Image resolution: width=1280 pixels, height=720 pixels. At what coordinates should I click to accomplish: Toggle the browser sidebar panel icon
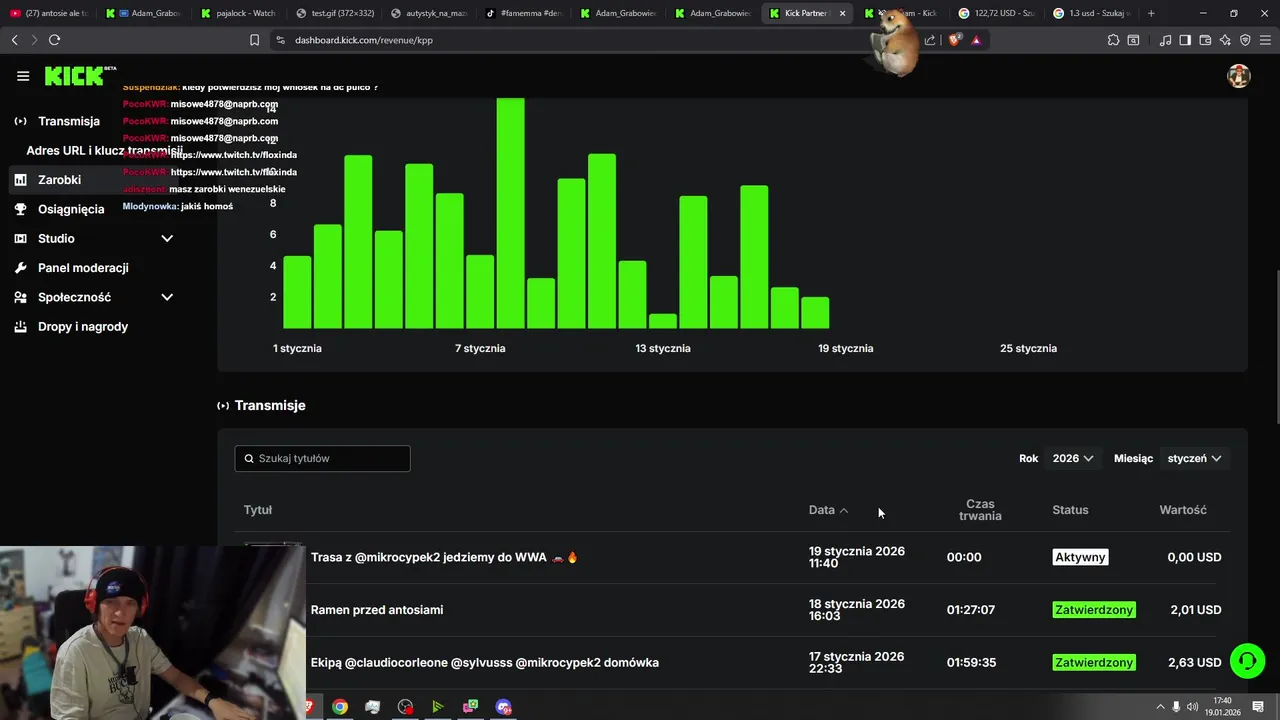(x=1185, y=40)
